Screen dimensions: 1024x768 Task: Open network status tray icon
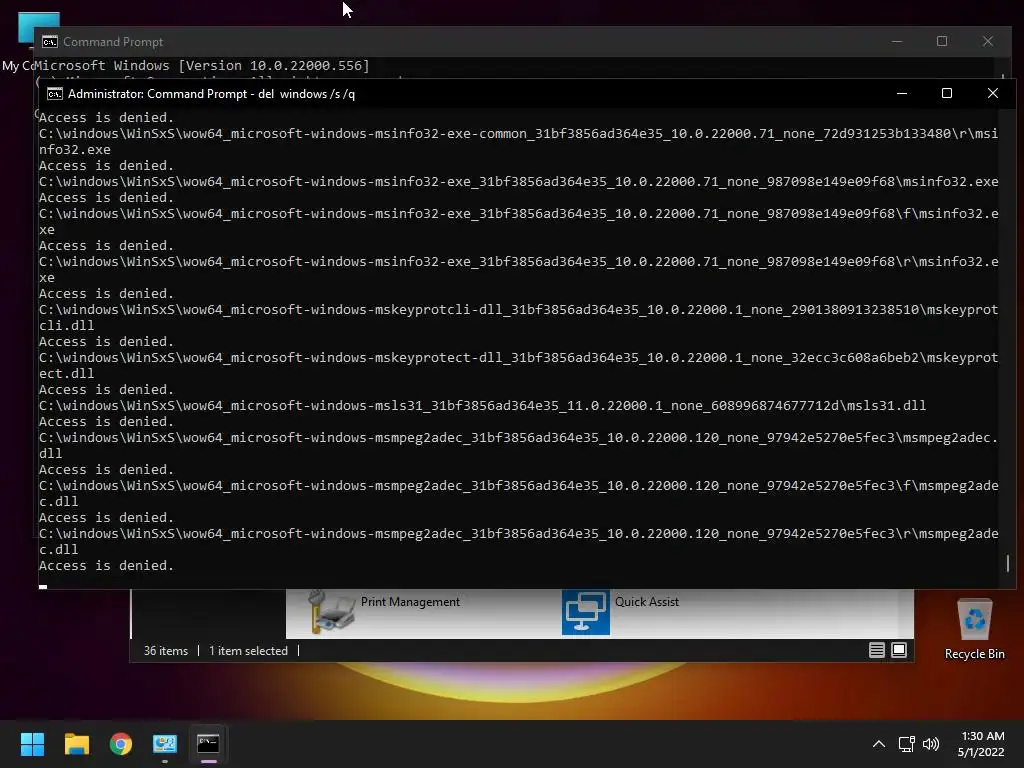pyautogui.click(x=906, y=744)
